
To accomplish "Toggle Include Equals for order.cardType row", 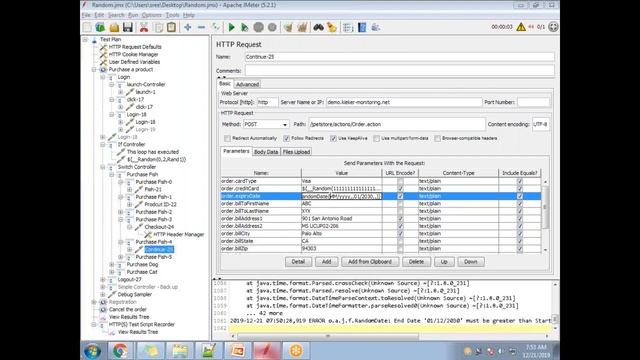I will (520, 181).
